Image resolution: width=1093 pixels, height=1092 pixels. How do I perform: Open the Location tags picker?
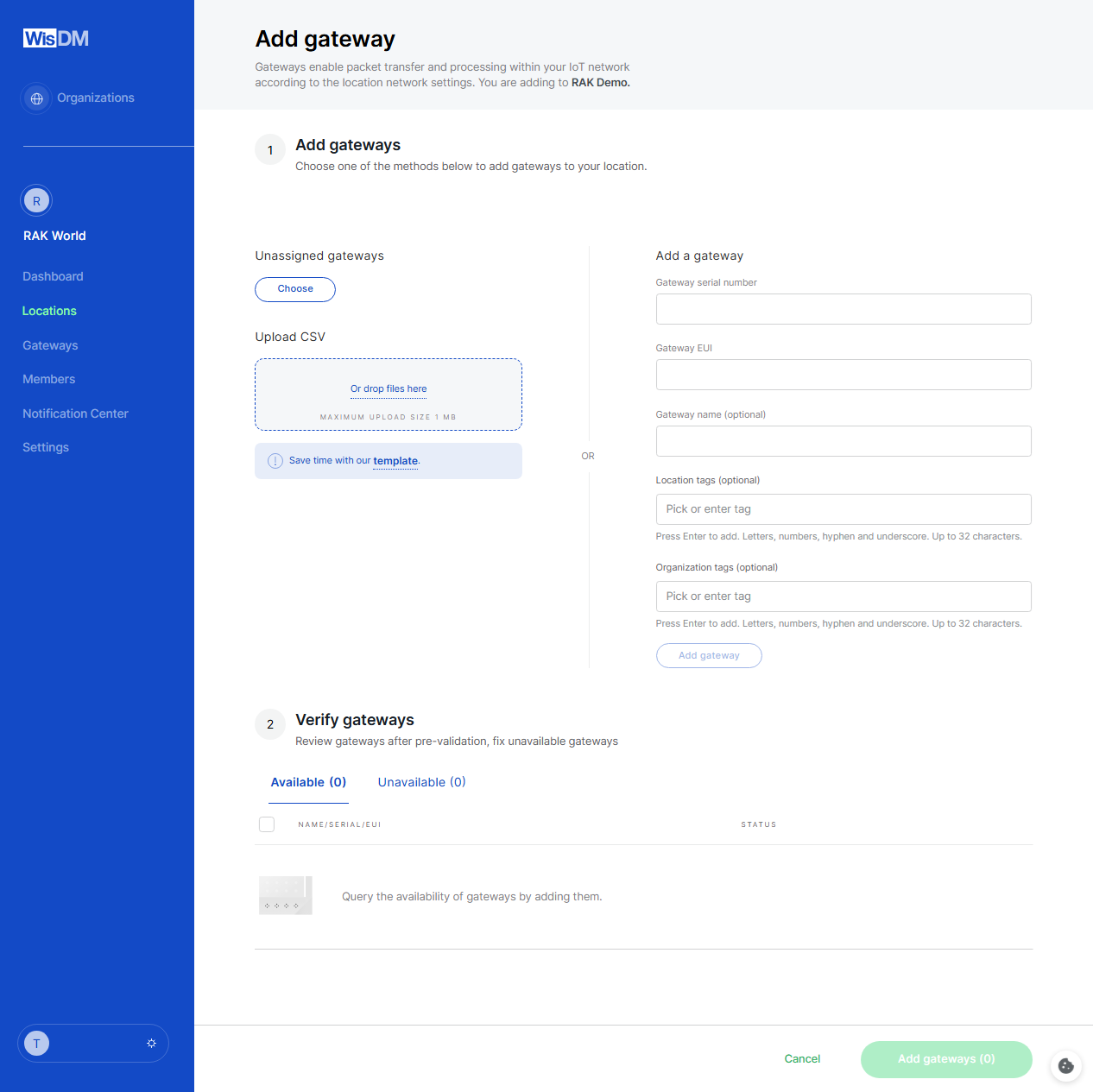coord(843,509)
